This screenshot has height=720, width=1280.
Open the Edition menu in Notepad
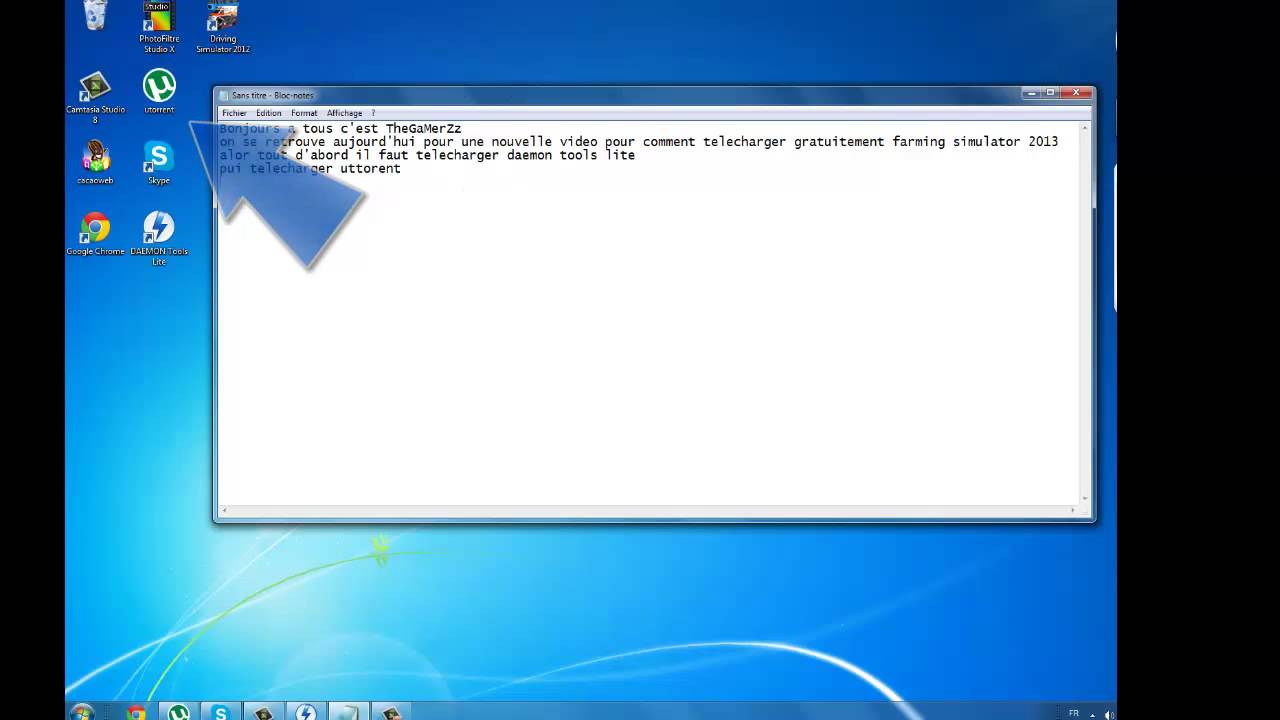(x=268, y=113)
